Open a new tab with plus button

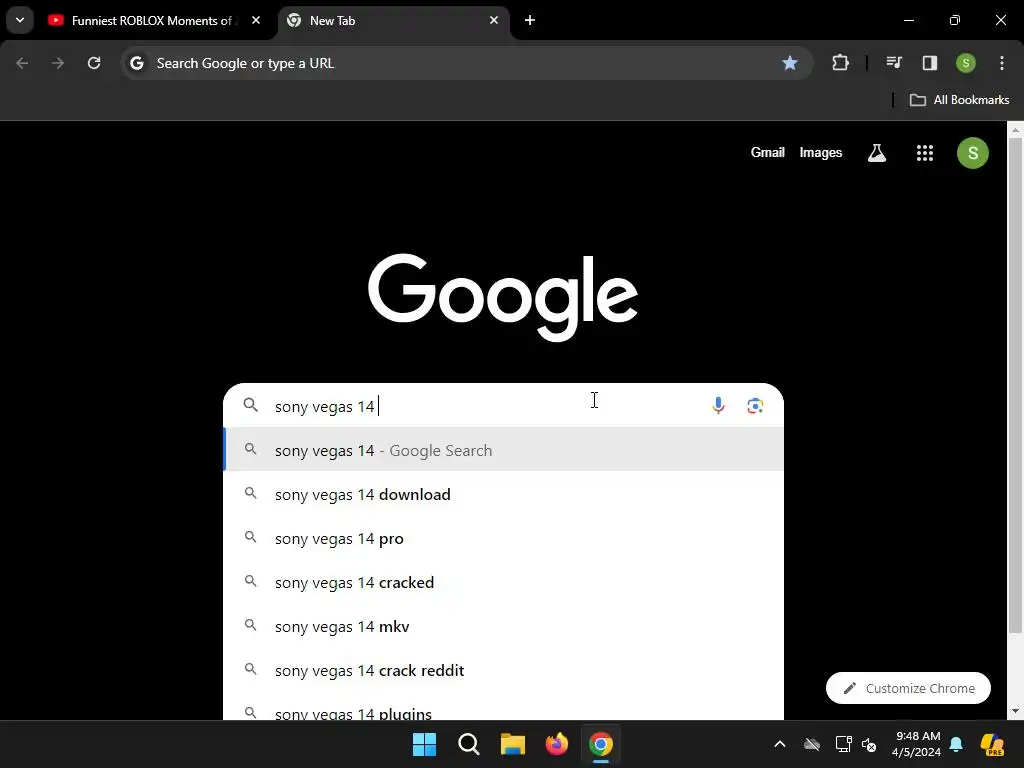click(x=530, y=20)
